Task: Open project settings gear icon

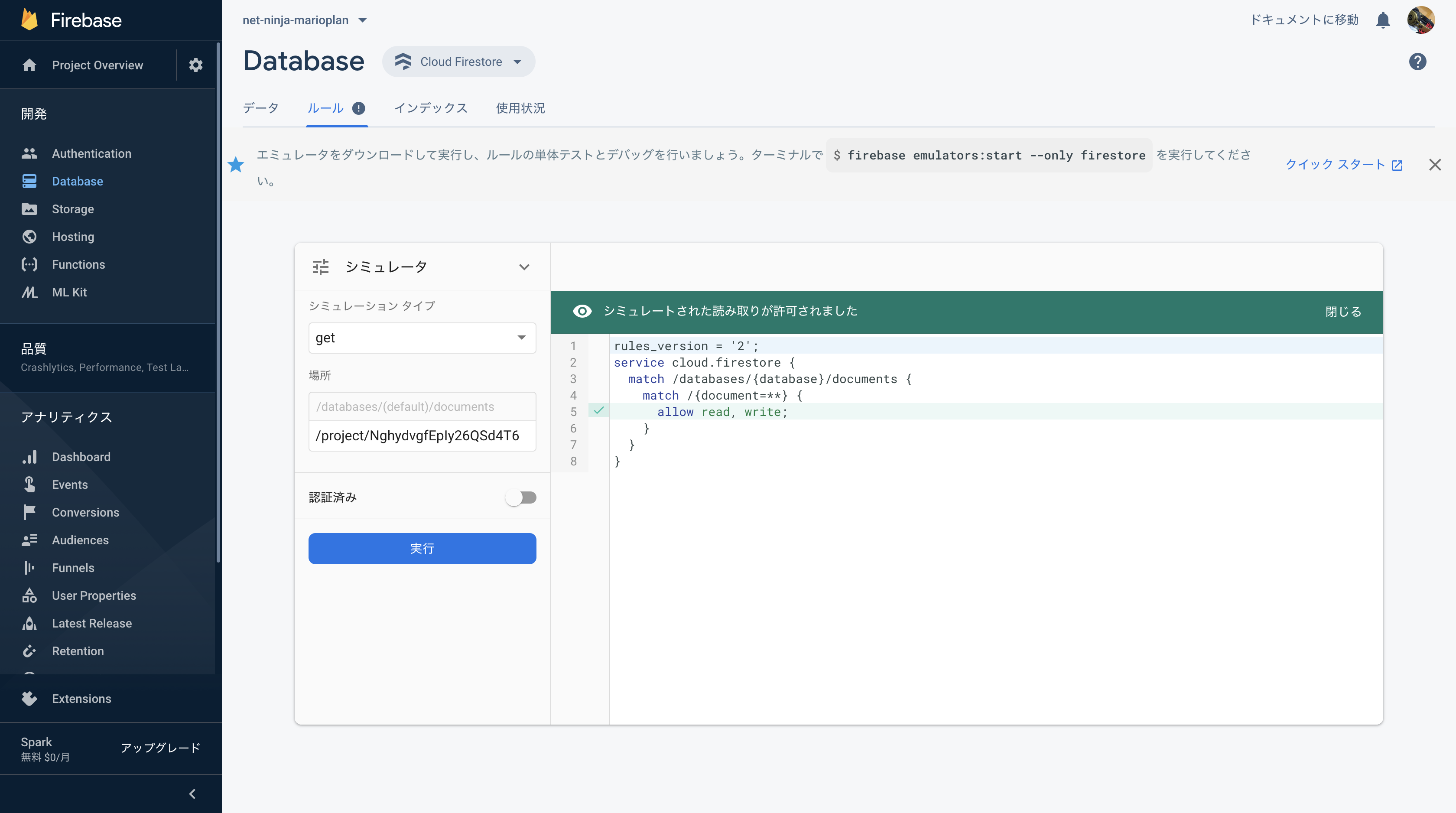Action: (195, 65)
